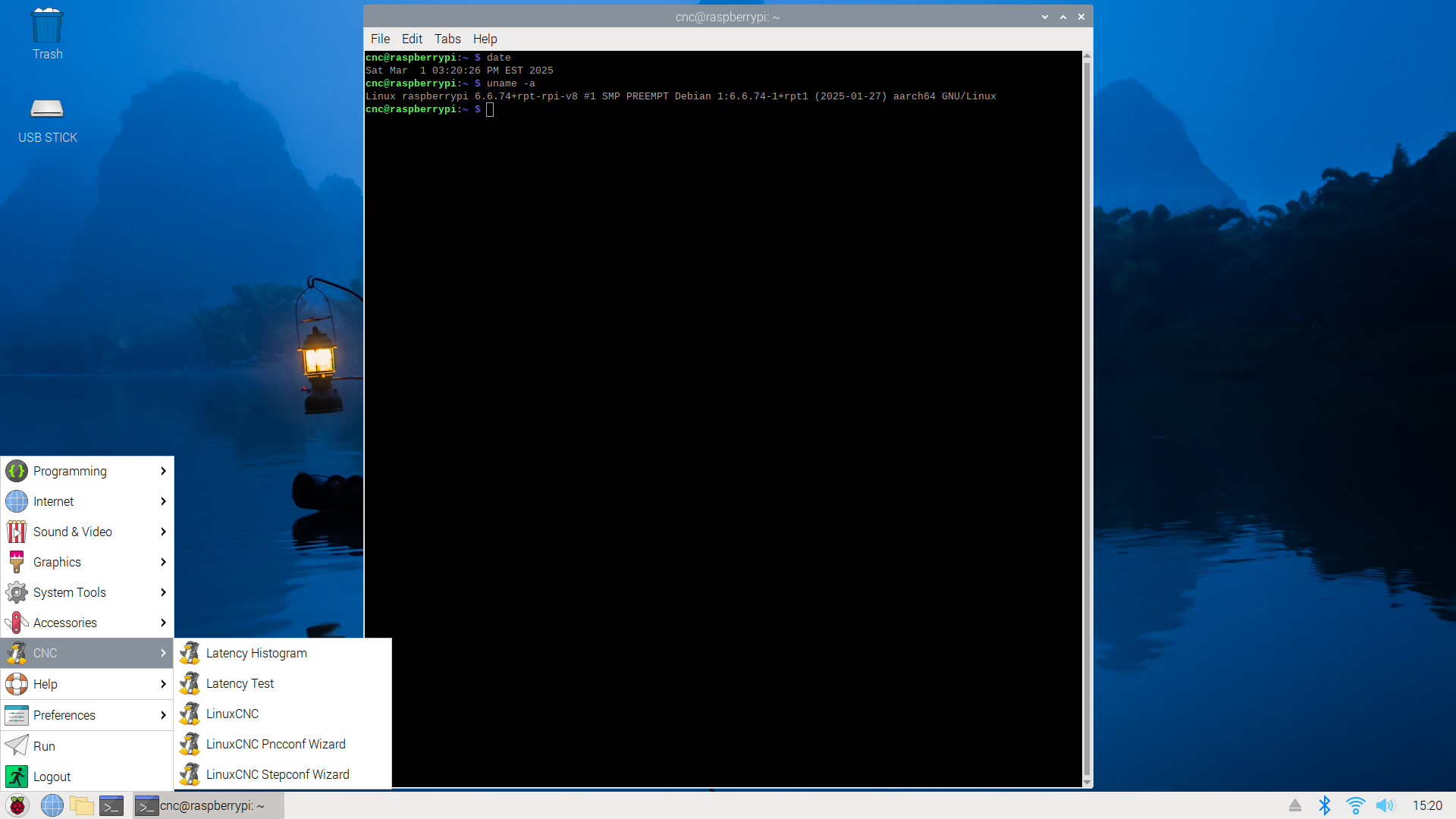This screenshot has height=819, width=1456.
Task: Open the File Manager from the taskbar
Action: pos(81,805)
